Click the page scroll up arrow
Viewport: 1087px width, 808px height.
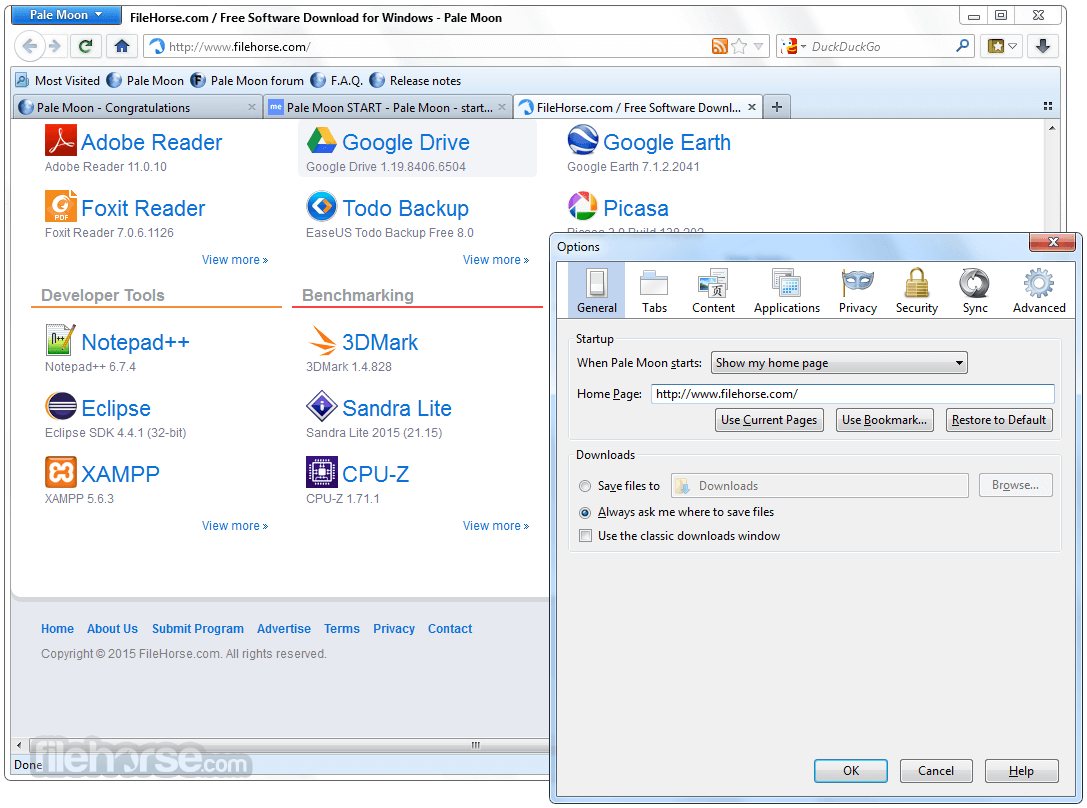1052,128
